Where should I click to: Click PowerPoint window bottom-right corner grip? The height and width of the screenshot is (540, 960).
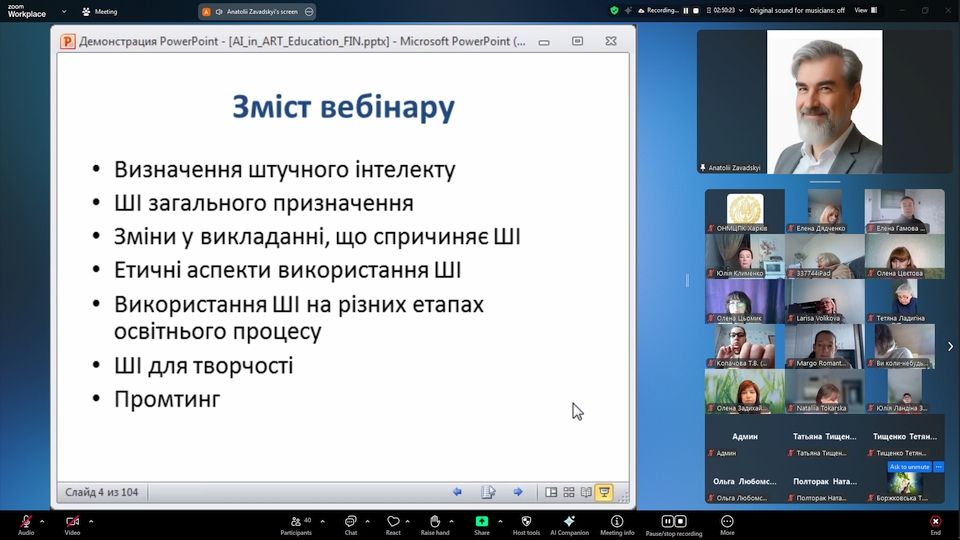click(623, 497)
